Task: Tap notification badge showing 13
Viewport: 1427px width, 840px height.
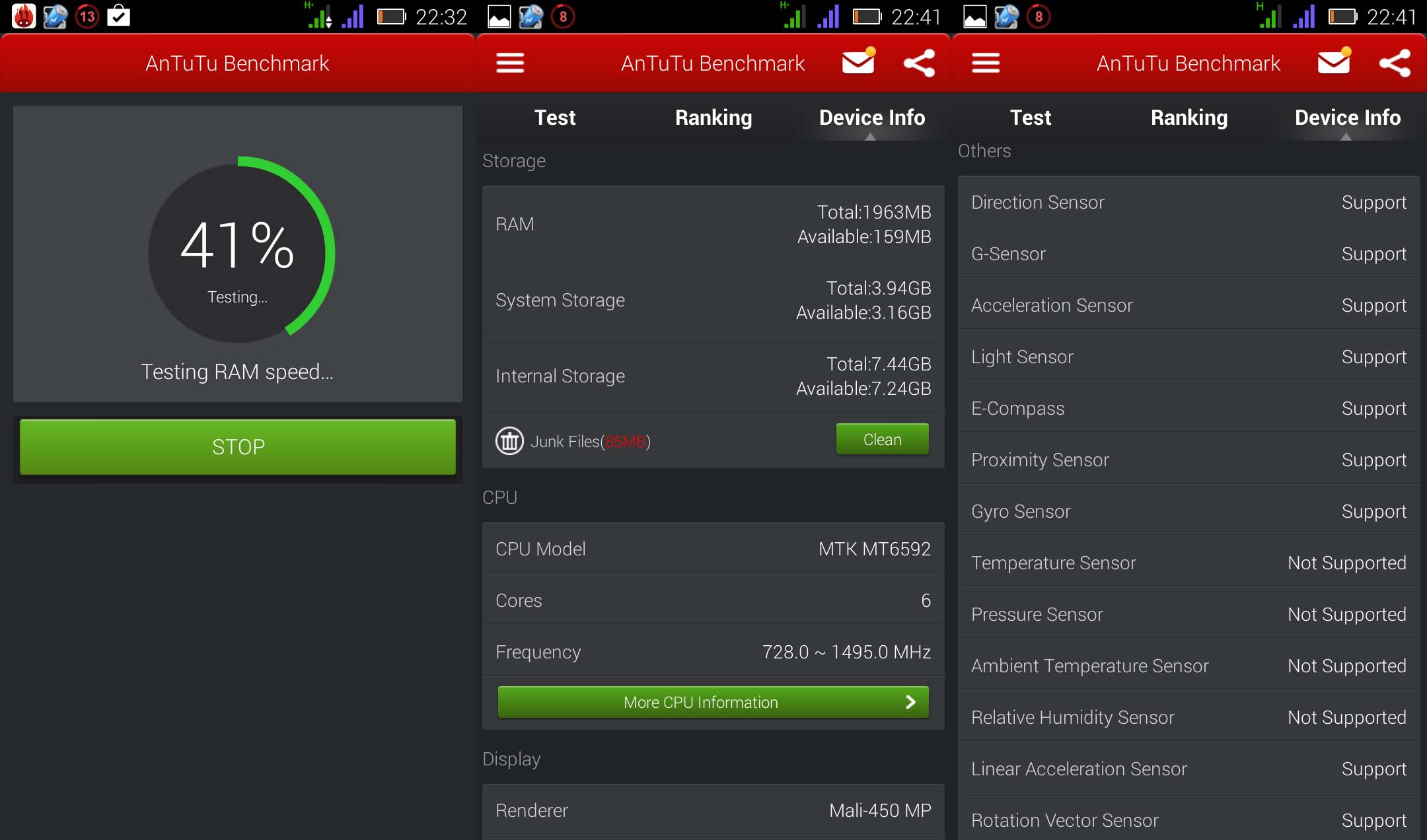Action: click(87, 16)
